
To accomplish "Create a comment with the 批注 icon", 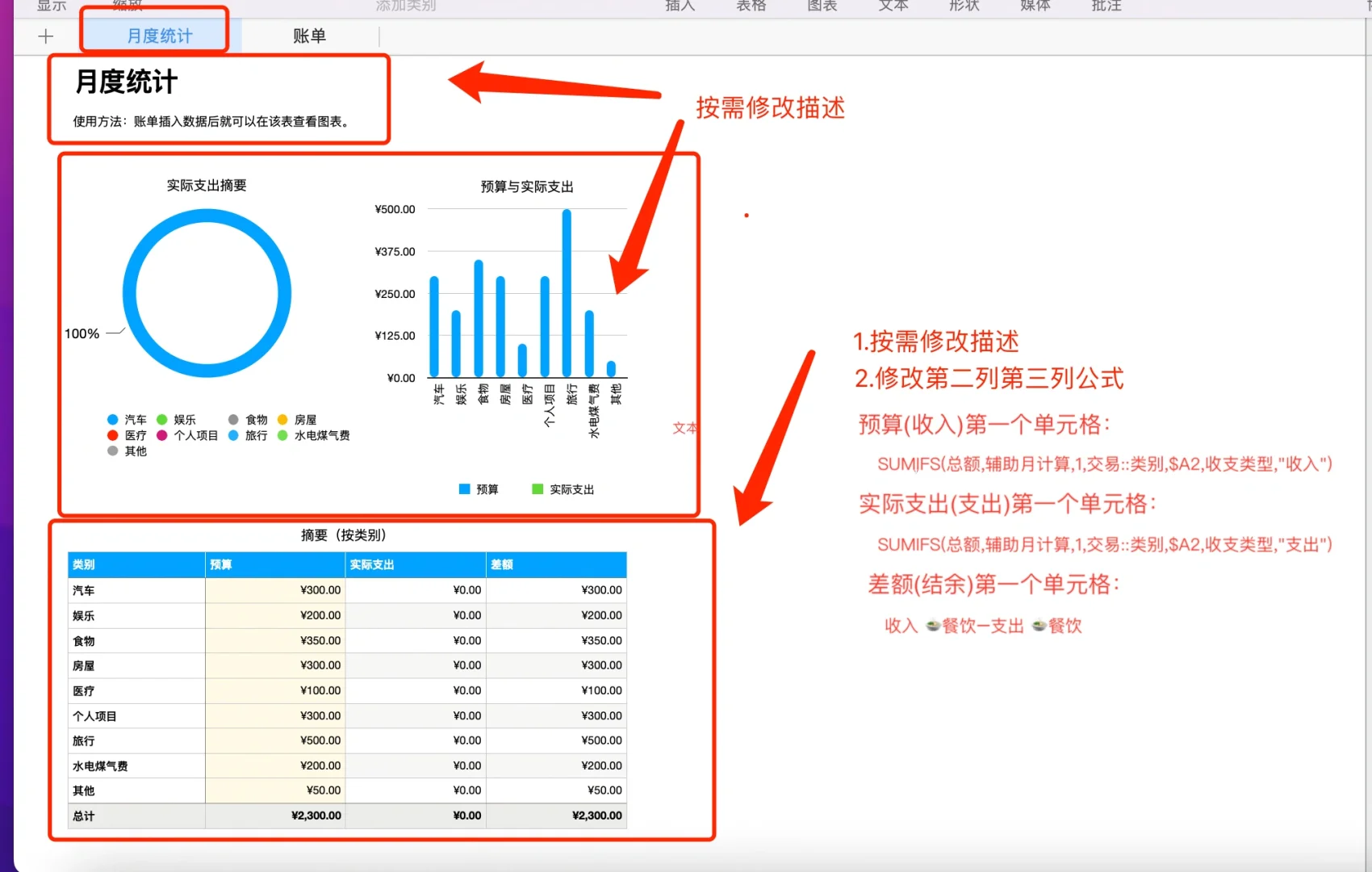I will (1106, 6).
